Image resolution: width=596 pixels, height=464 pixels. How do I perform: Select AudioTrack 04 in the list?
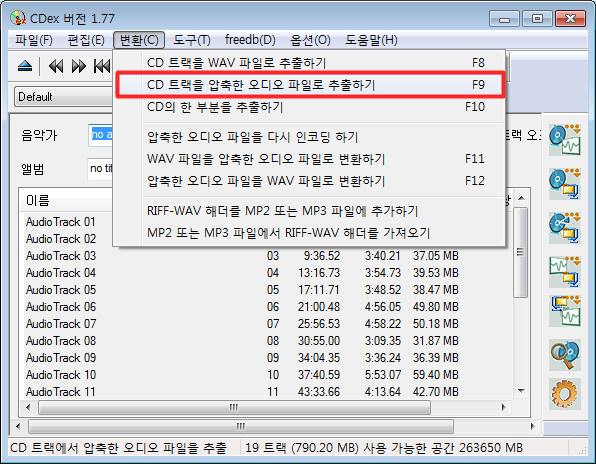coord(61,273)
